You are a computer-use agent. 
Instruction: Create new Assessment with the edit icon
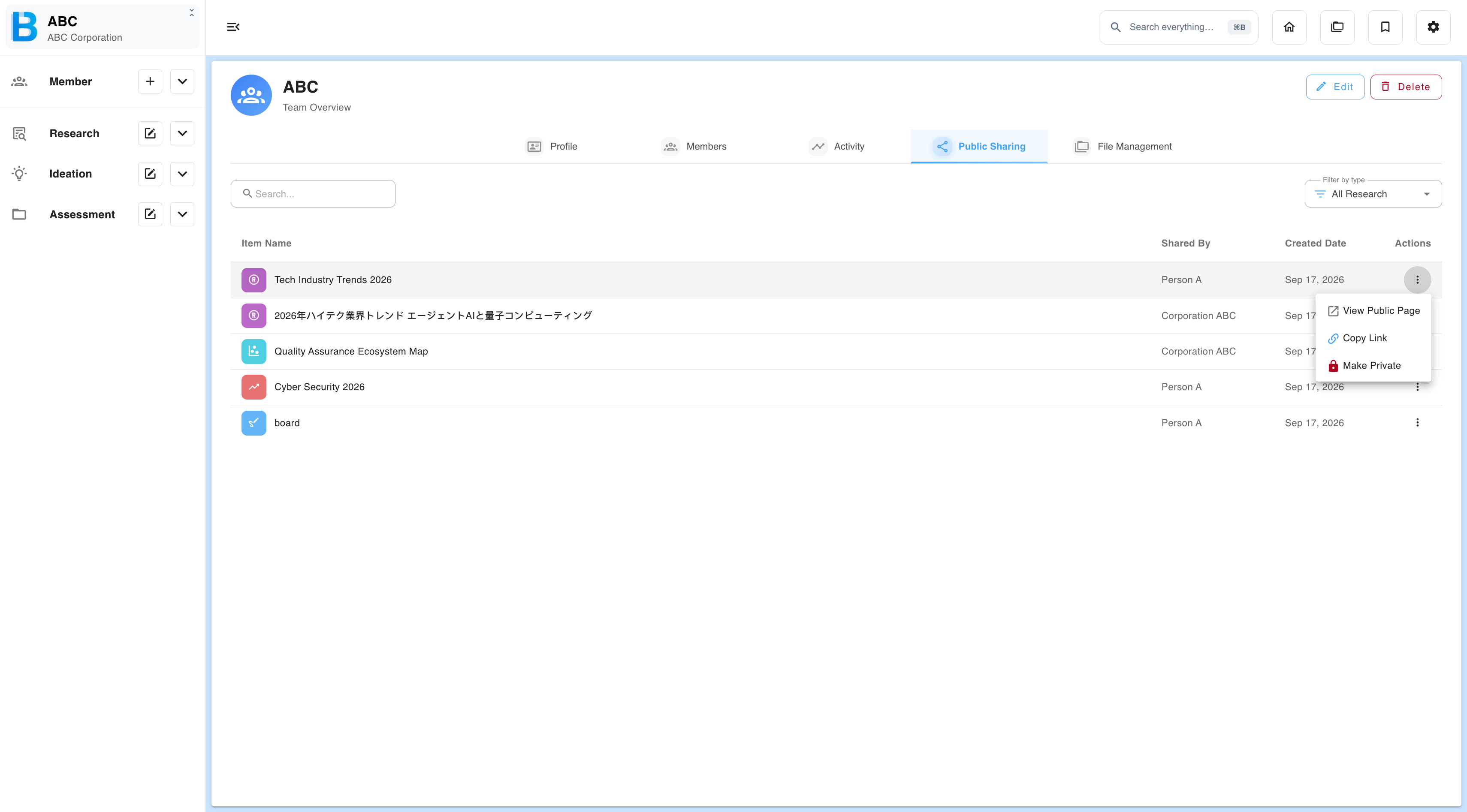(150, 214)
